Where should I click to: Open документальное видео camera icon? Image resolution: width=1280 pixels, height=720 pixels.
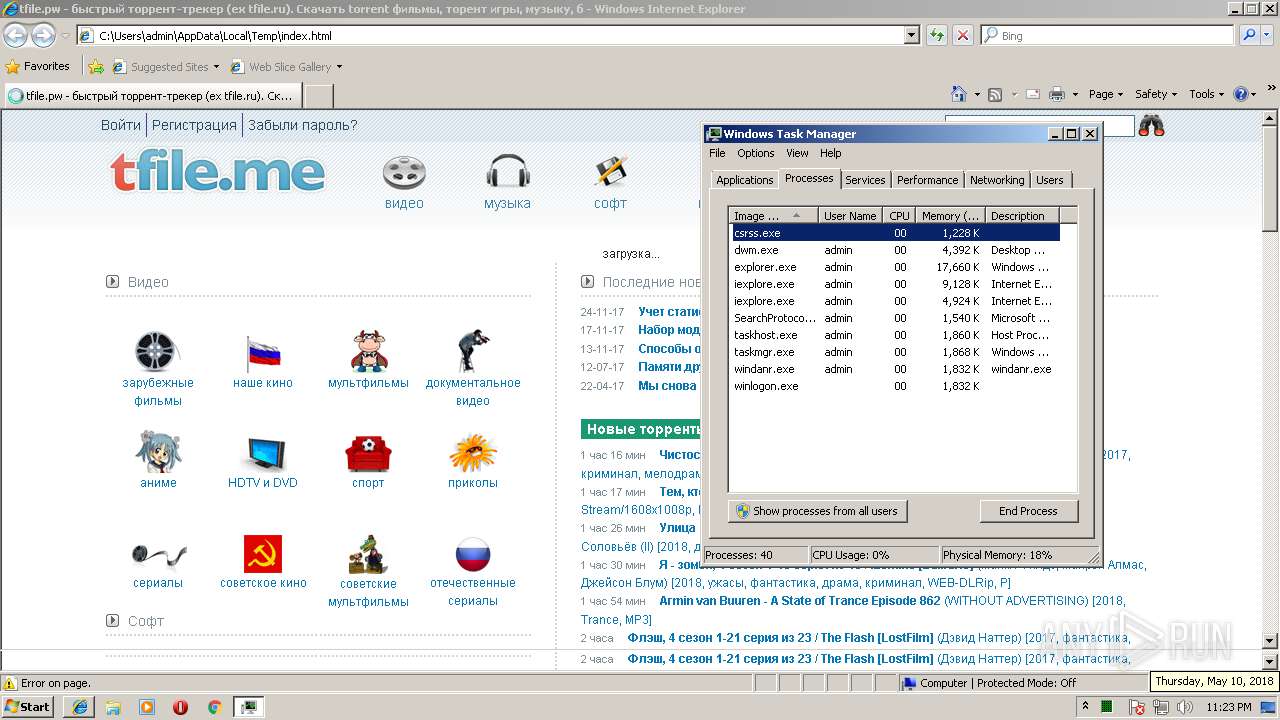coord(473,351)
